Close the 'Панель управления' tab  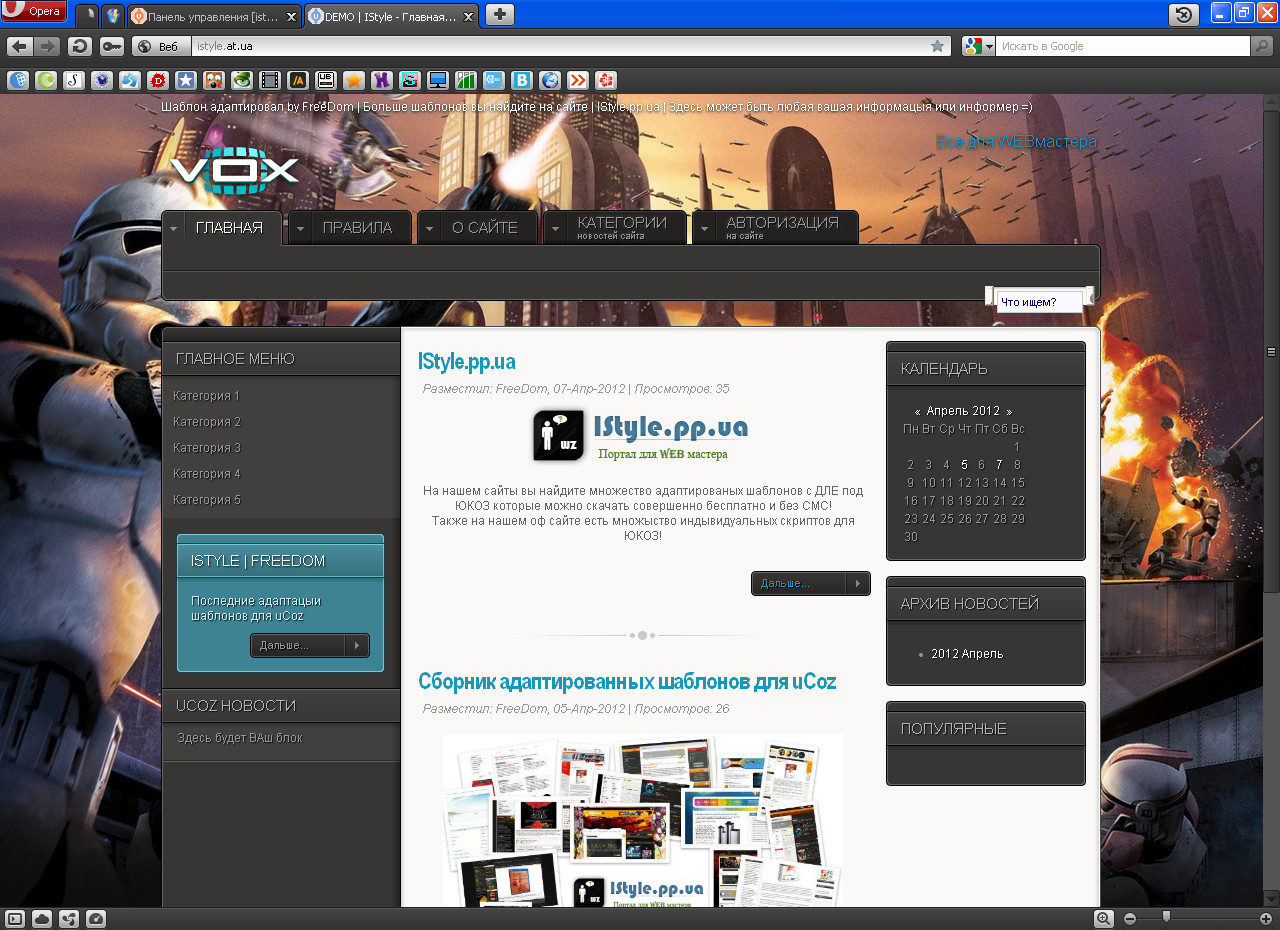coord(291,17)
